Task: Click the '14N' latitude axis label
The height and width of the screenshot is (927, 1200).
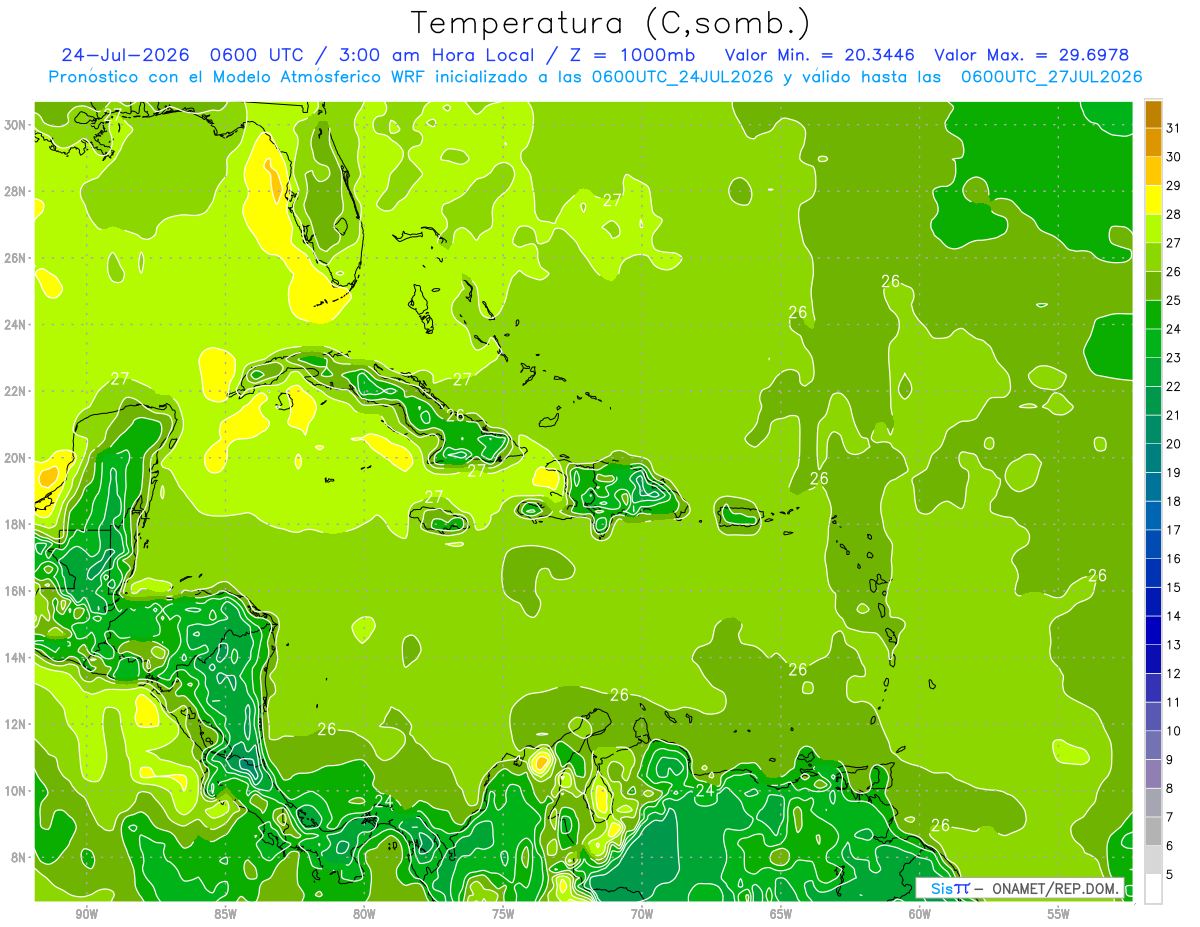Action: (15, 658)
